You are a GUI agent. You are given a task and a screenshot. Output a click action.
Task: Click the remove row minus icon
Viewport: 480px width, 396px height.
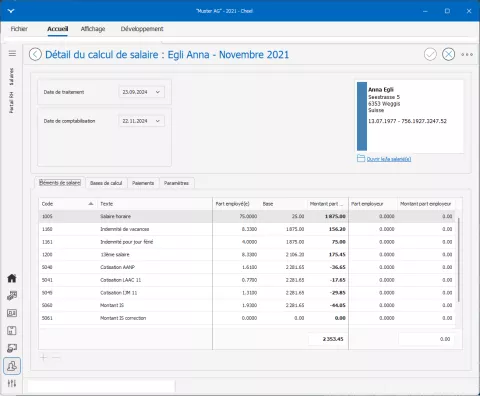click(56, 358)
